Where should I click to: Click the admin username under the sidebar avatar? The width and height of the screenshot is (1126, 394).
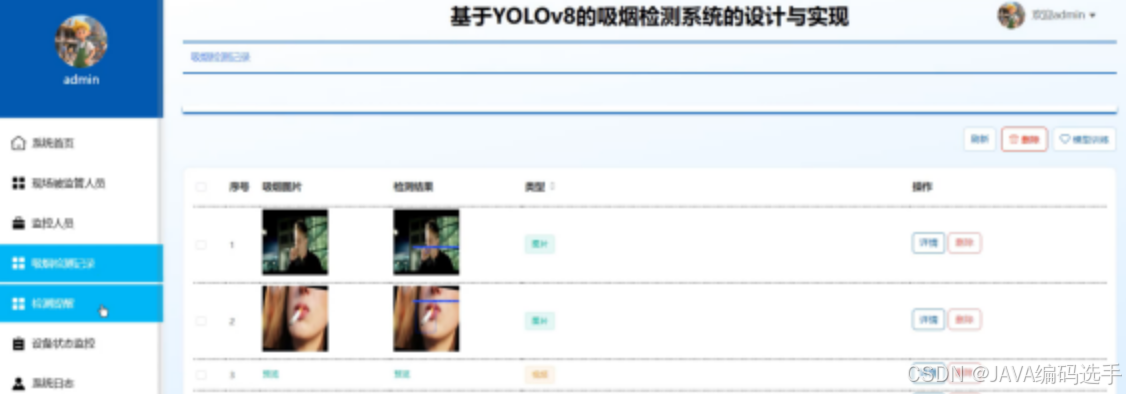pyautogui.click(x=81, y=80)
